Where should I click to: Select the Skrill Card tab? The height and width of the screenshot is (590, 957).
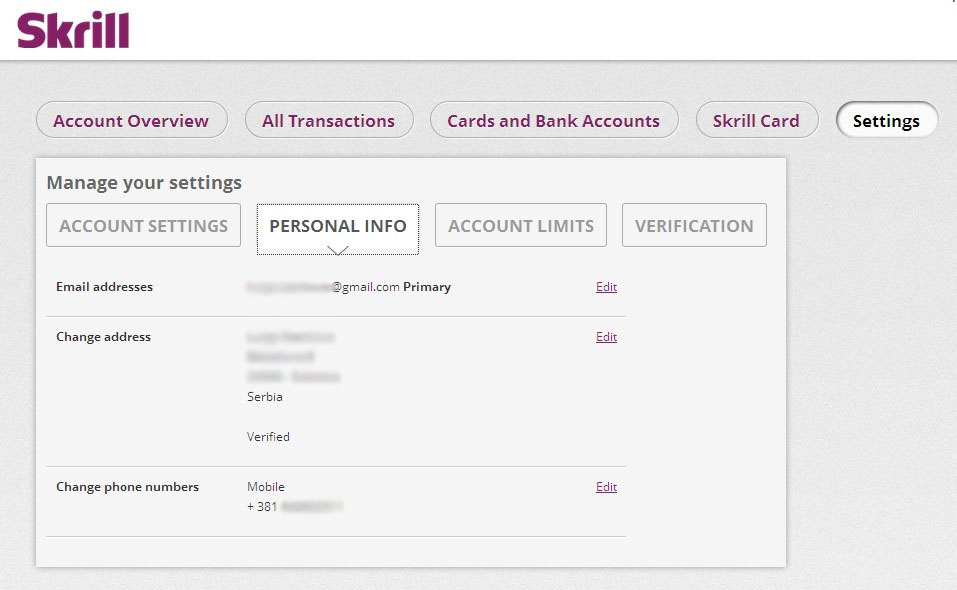(x=756, y=120)
